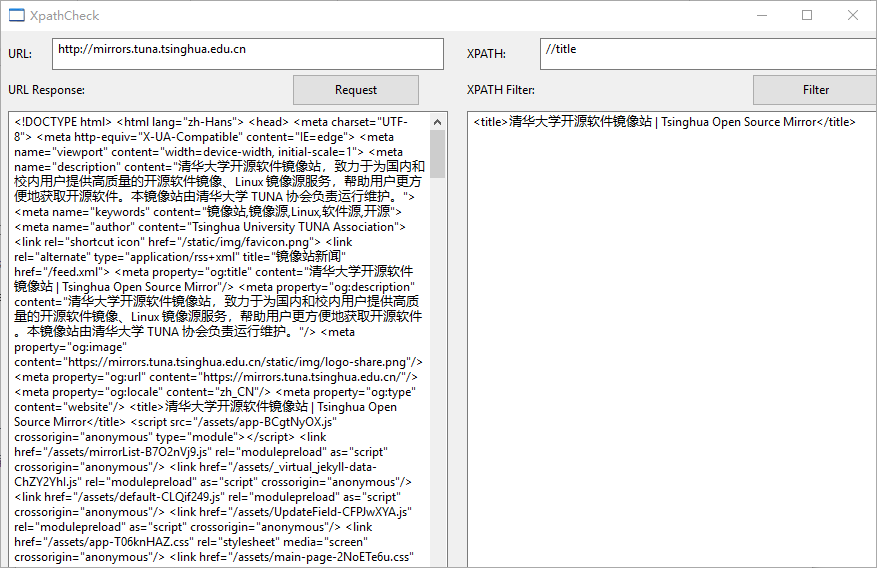
Task: Click the XpathCheck window title text
Action: (x=65, y=16)
